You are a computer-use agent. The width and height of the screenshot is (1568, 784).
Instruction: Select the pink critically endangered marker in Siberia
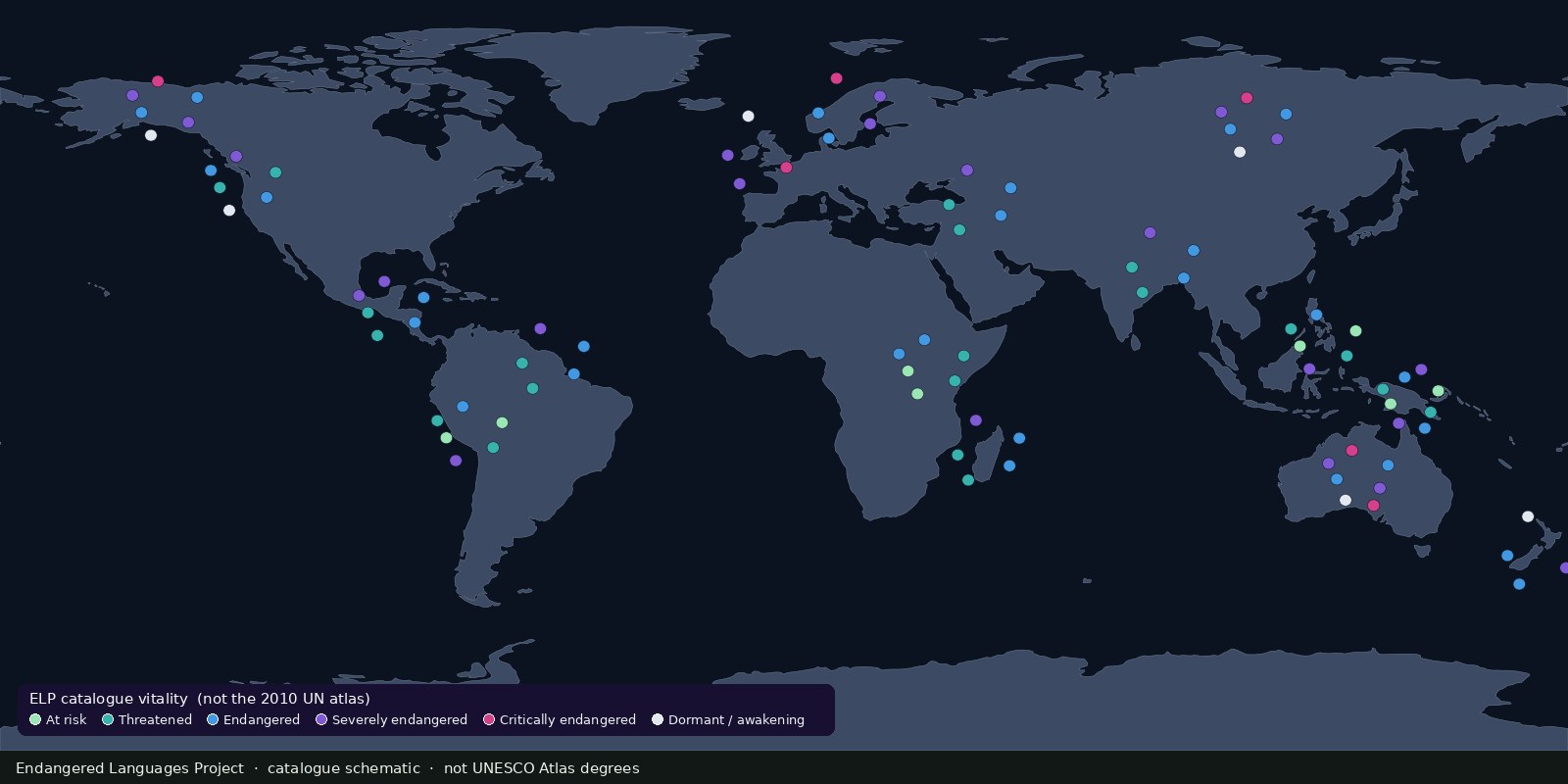click(1247, 98)
